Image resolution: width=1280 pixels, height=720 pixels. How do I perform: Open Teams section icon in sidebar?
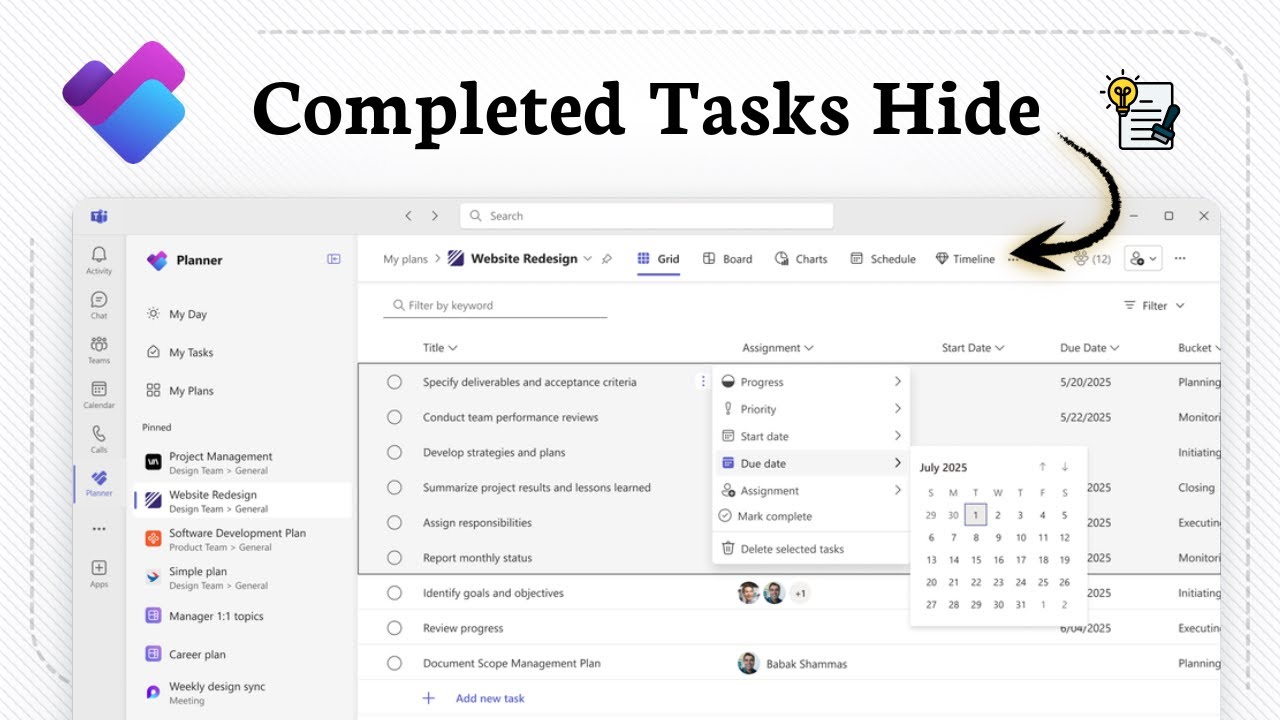coord(99,350)
